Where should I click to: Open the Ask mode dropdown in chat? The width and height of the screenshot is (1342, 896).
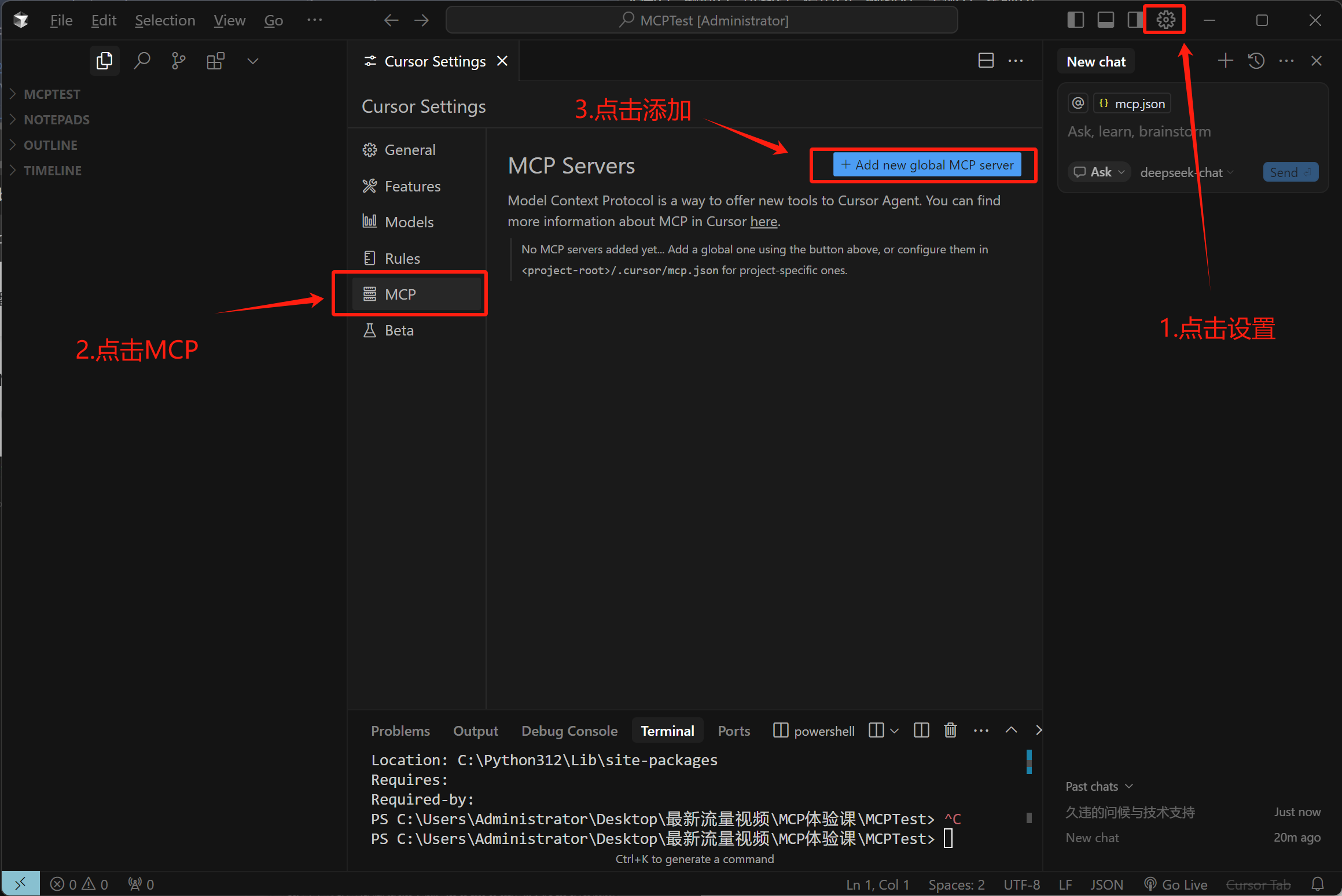pyautogui.click(x=1099, y=172)
